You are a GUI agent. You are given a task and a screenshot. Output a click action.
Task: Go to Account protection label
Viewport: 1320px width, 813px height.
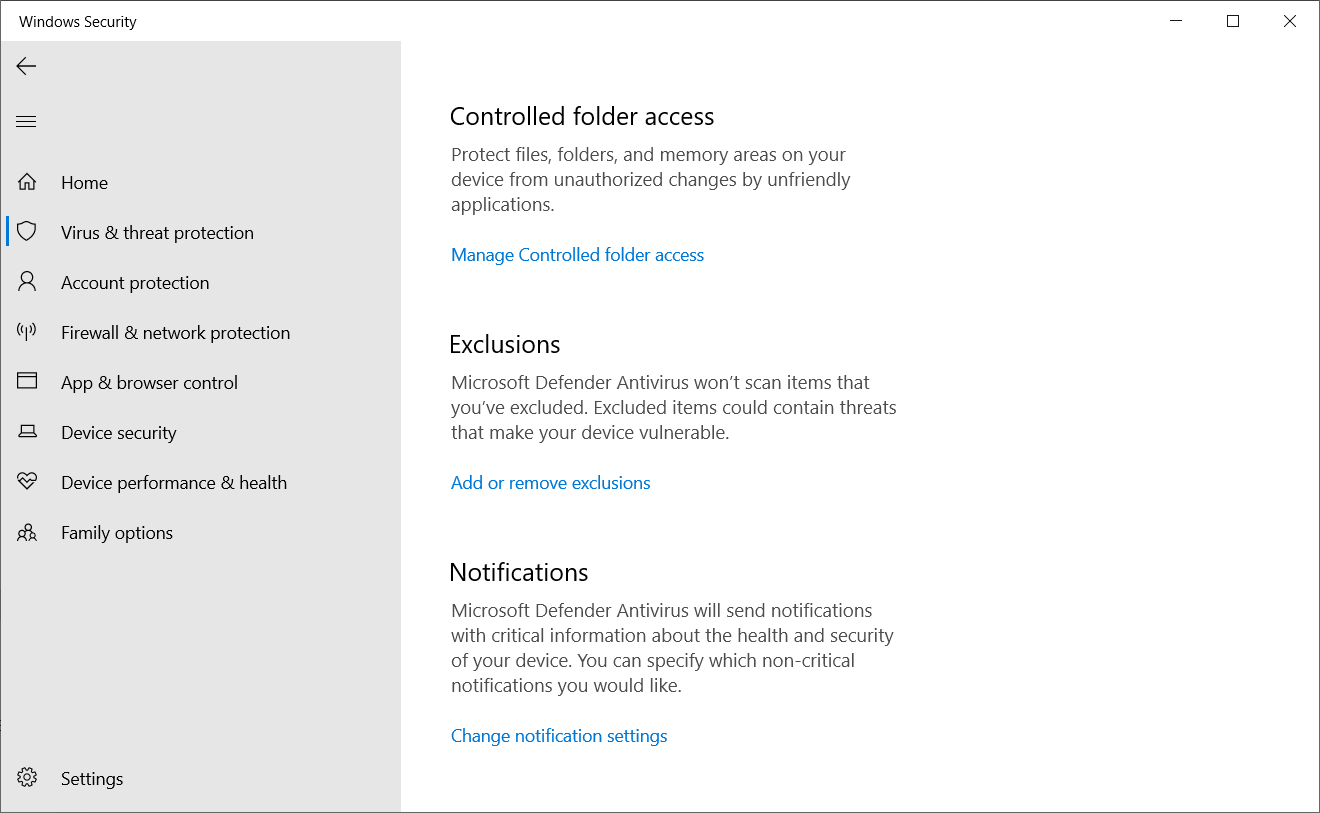(135, 283)
